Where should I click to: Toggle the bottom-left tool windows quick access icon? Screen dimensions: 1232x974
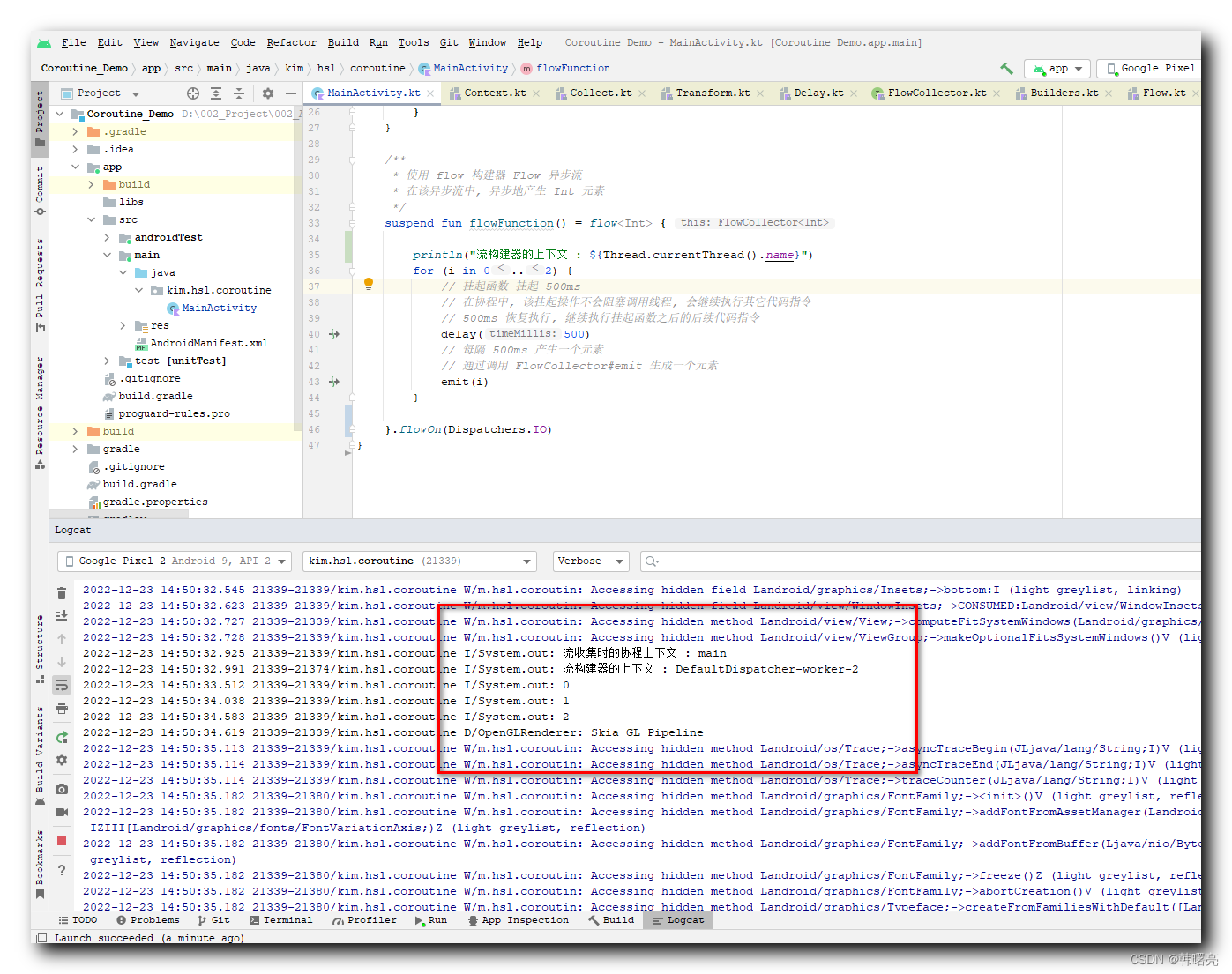pyautogui.click(x=41, y=938)
